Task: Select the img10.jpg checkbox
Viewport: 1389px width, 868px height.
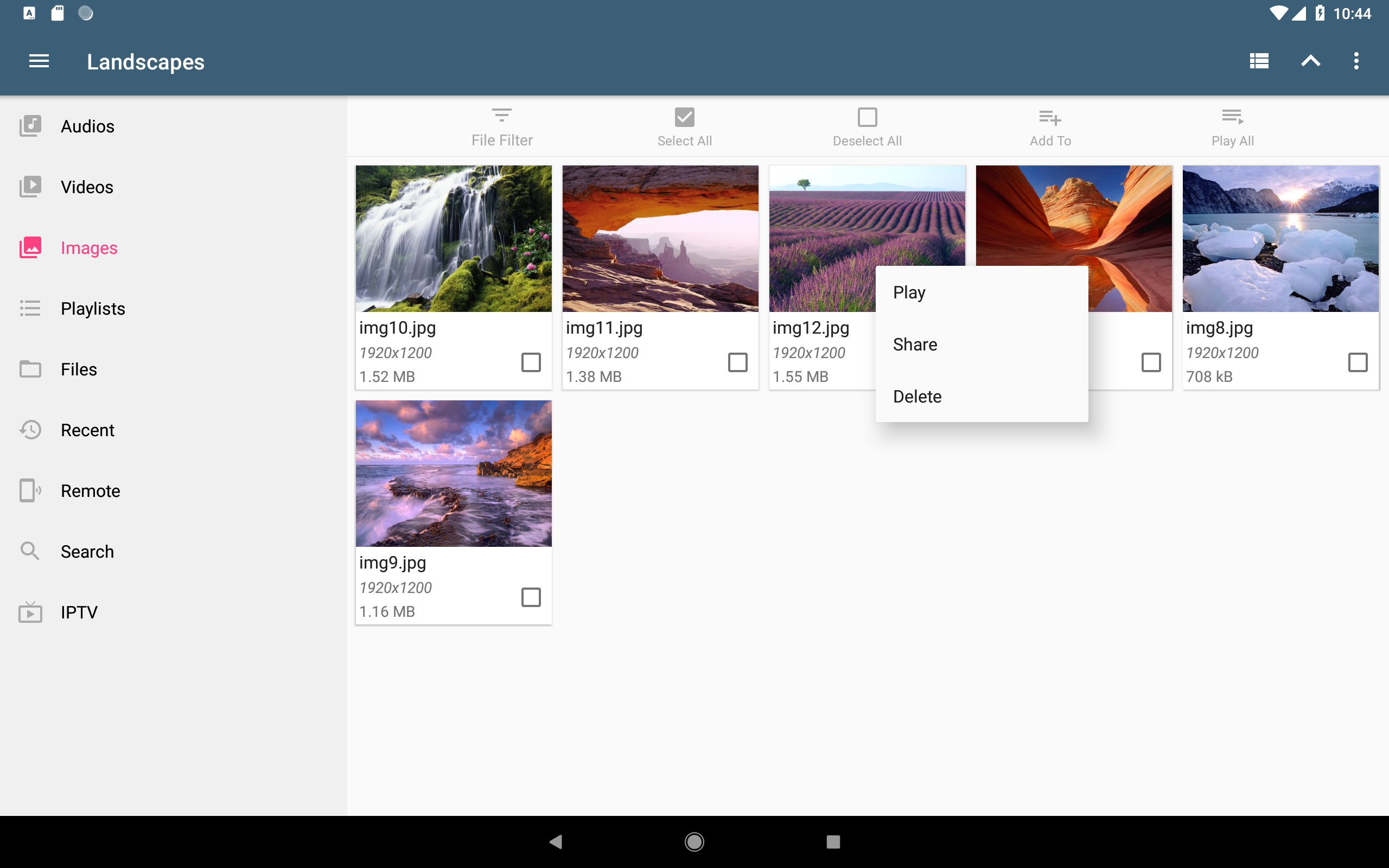Action: (530, 362)
